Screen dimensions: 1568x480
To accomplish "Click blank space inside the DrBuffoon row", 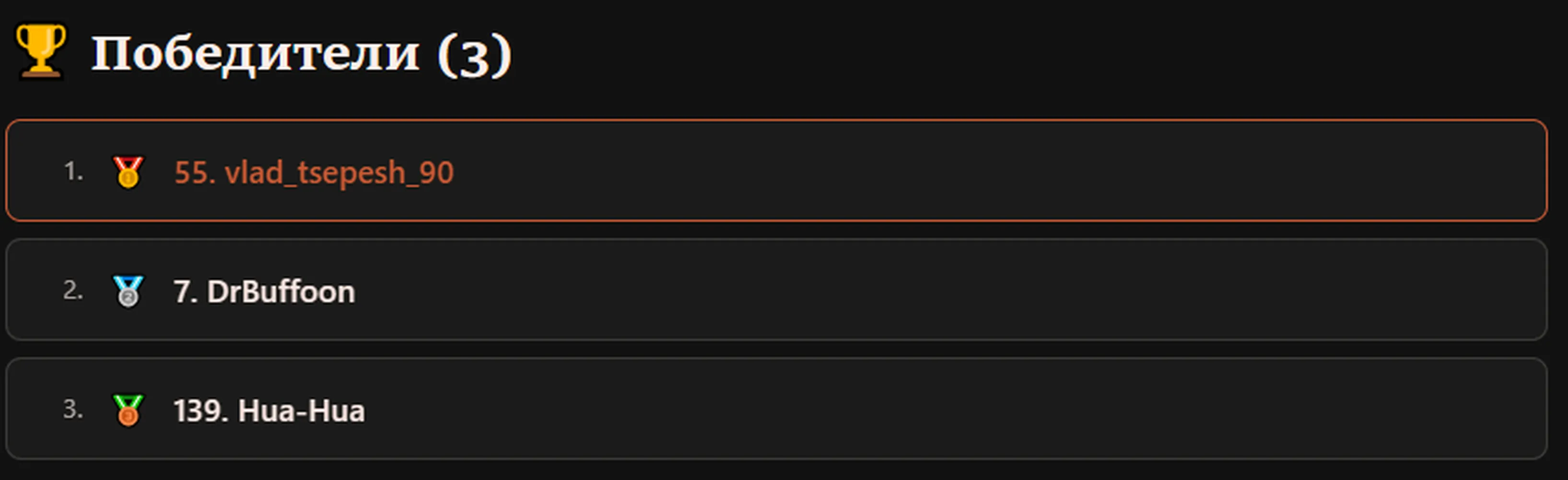I will pyautogui.click(x=913, y=289).
